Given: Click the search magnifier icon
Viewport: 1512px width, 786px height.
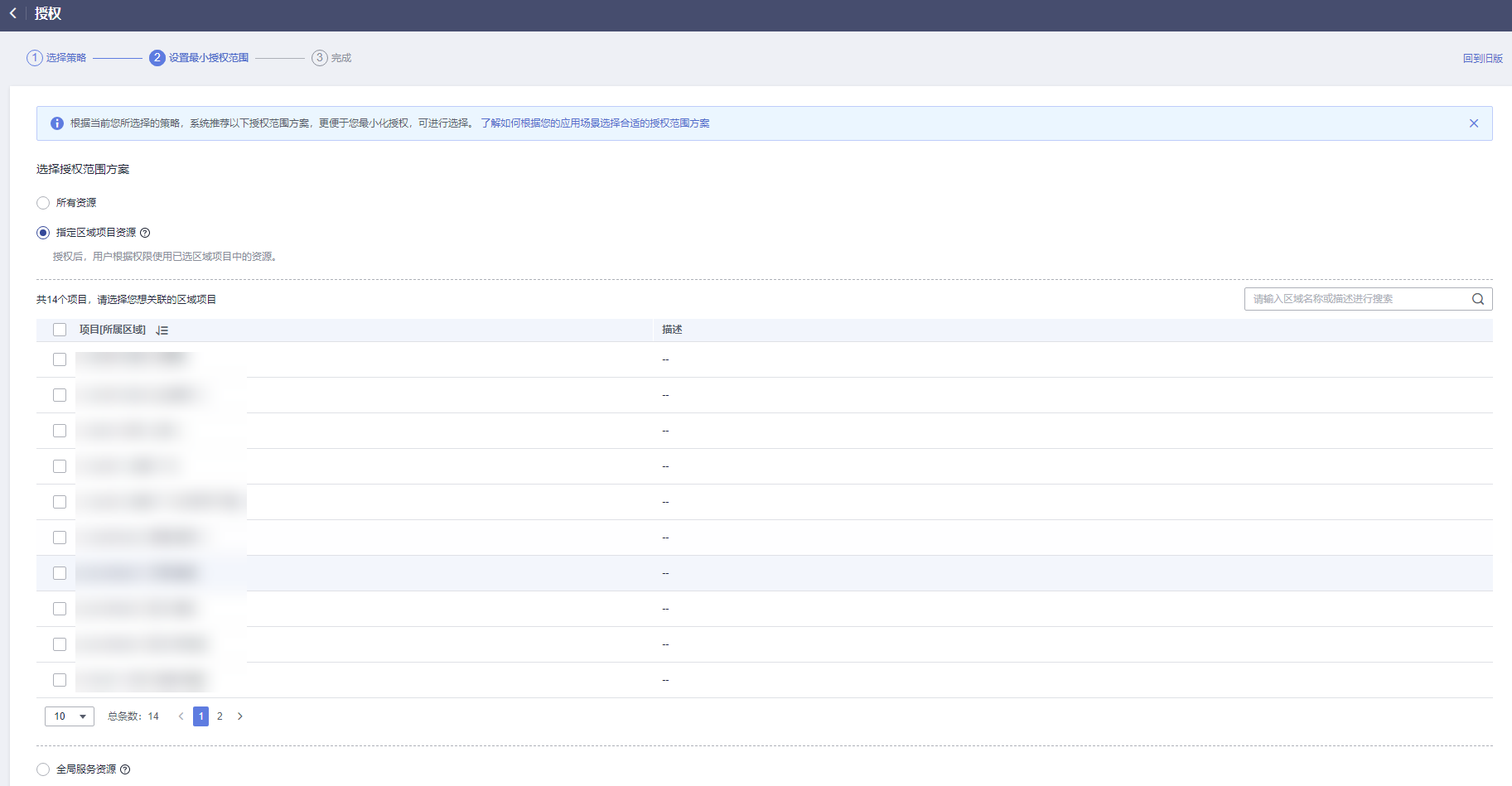Looking at the screenshot, I should (1477, 299).
